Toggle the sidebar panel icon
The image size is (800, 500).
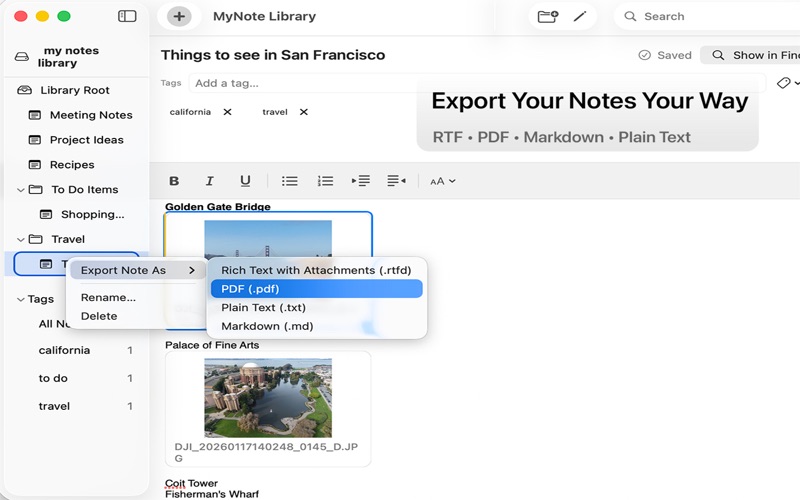coord(127,16)
